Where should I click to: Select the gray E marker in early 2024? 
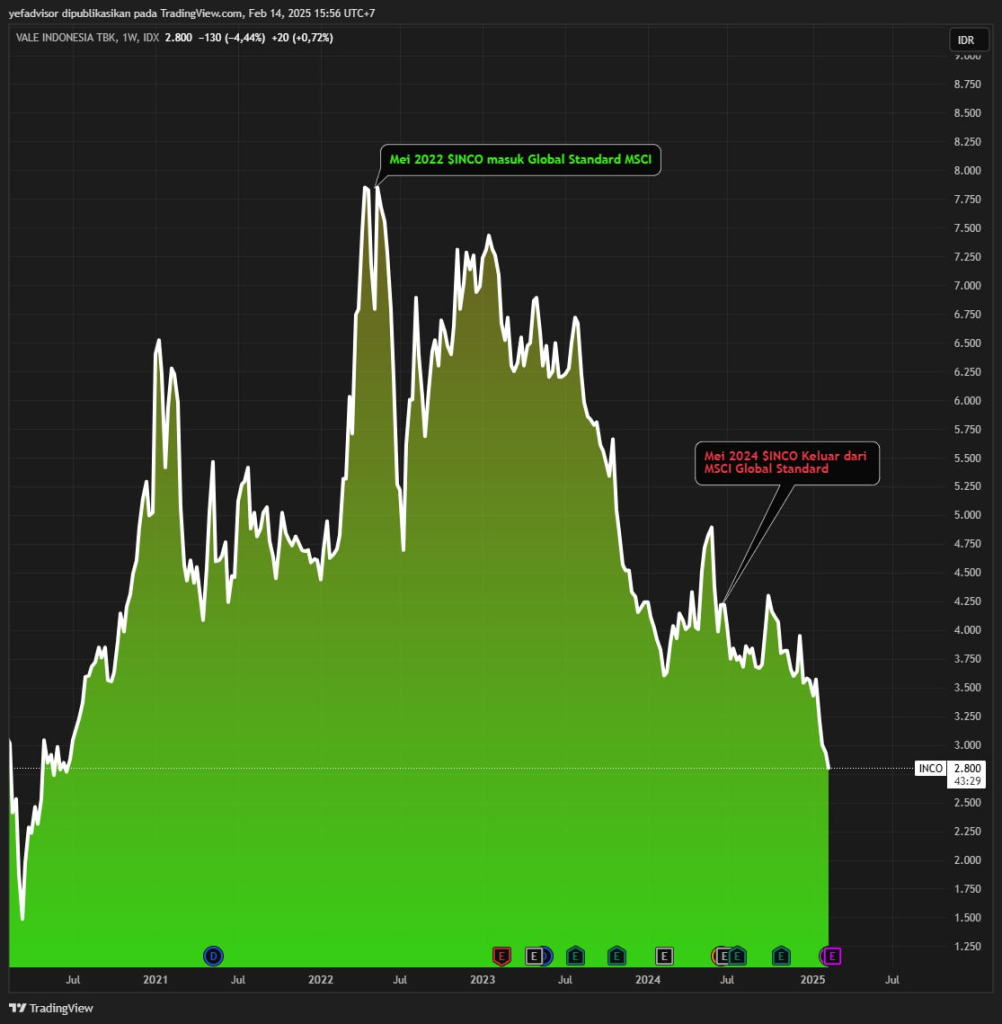(664, 956)
